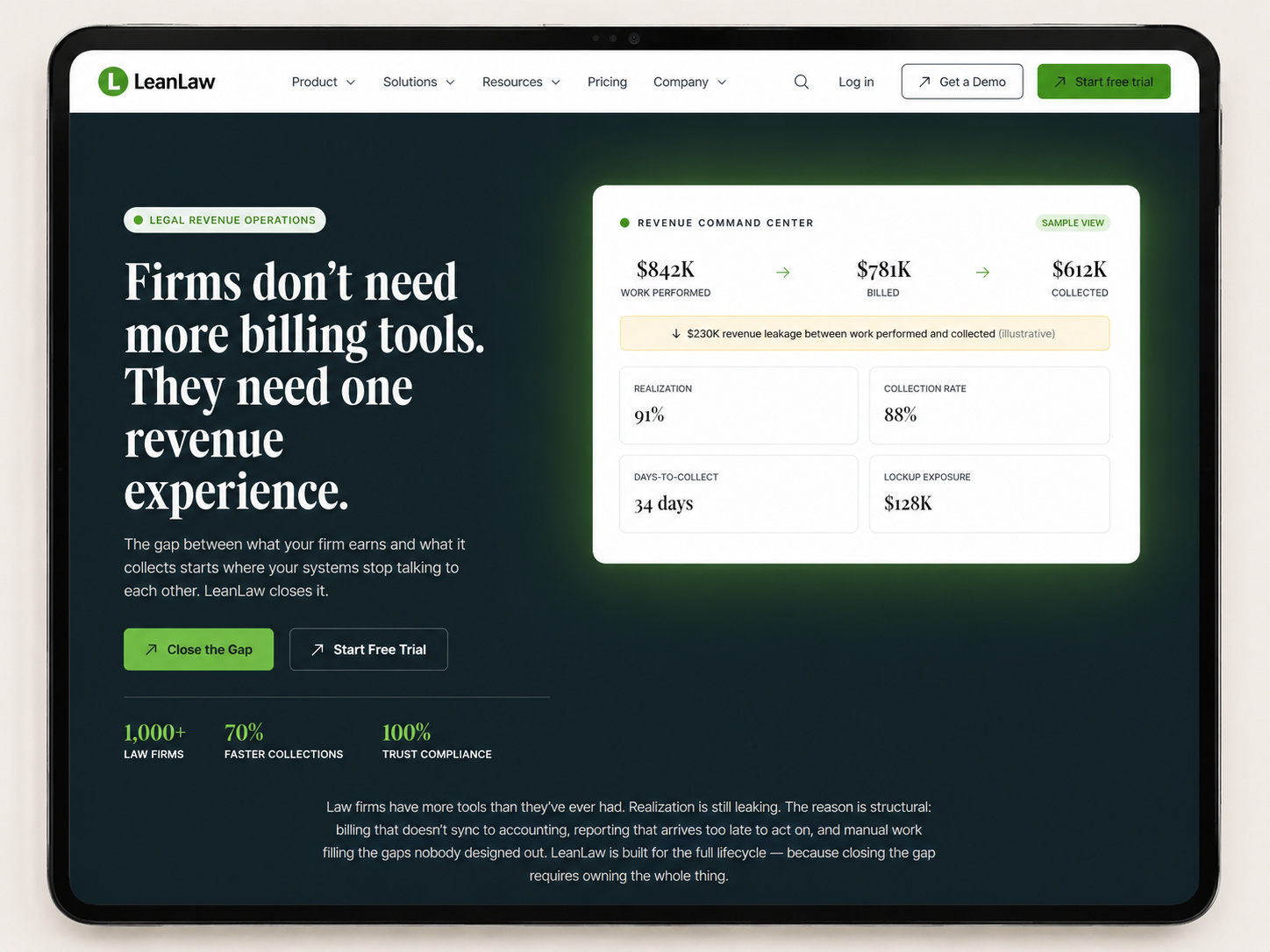Click the 100% Trust Compliance stat
The image size is (1270, 952).
tap(437, 741)
